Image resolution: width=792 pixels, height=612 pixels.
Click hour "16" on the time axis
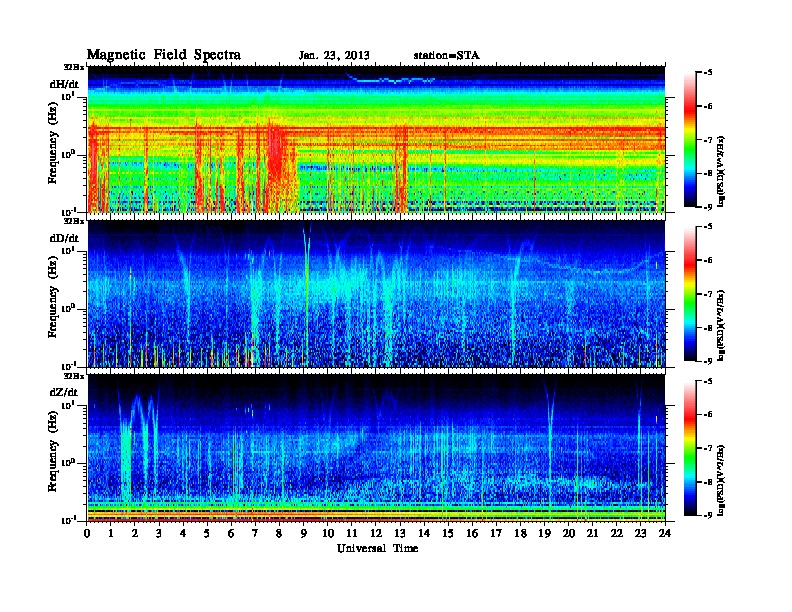coord(472,533)
